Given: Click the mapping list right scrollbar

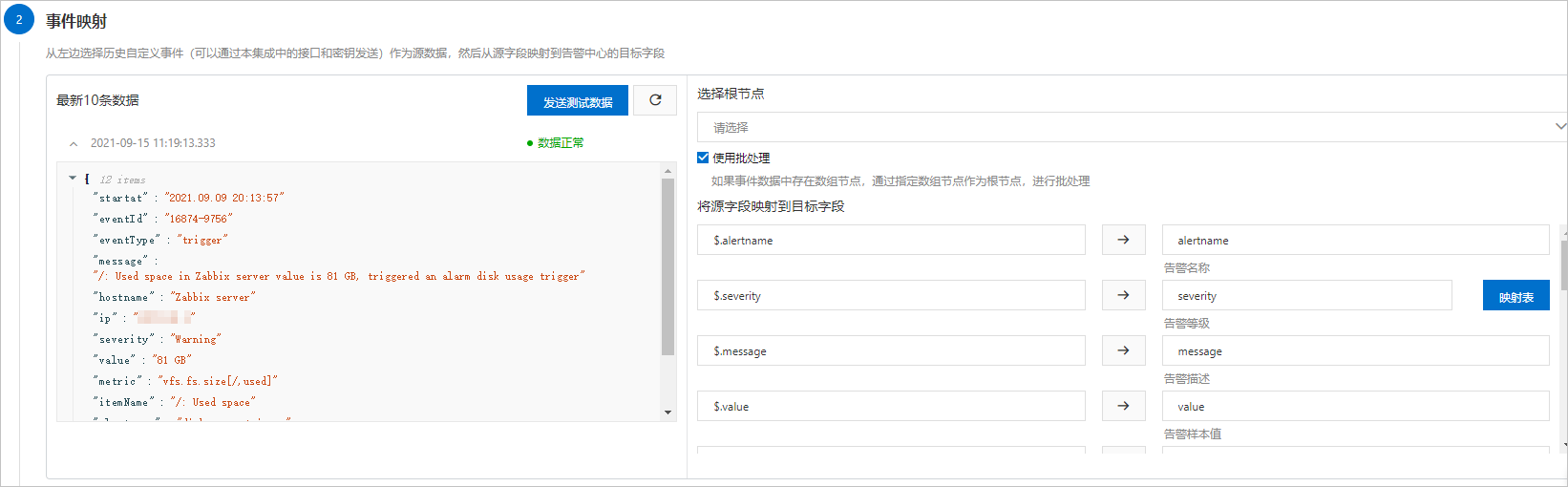Looking at the screenshot, I should [1563, 258].
